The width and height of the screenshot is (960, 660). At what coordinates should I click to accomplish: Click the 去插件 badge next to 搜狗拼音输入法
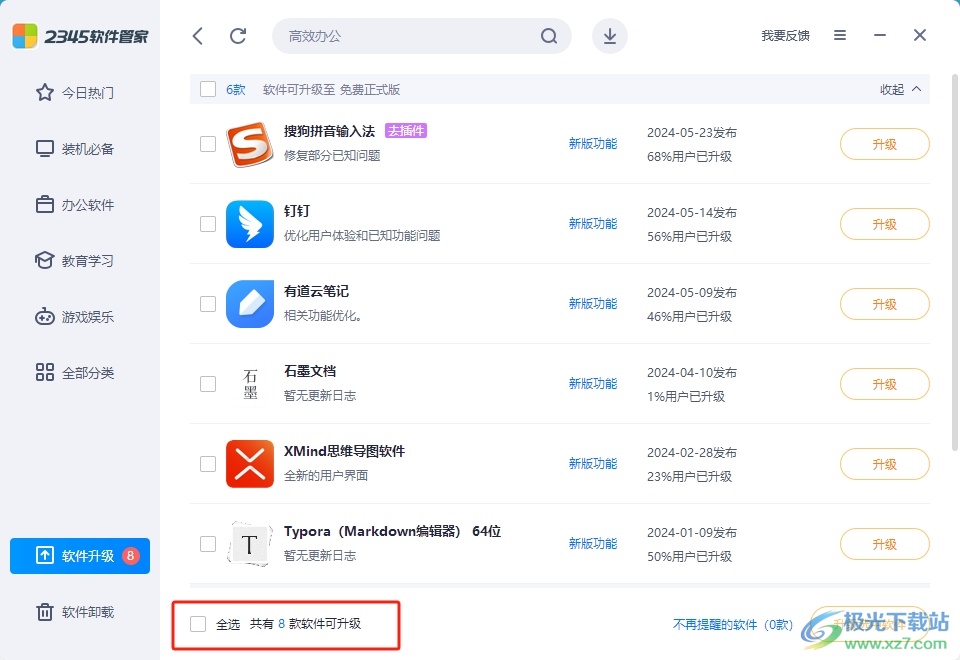pyautogui.click(x=406, y=130)
